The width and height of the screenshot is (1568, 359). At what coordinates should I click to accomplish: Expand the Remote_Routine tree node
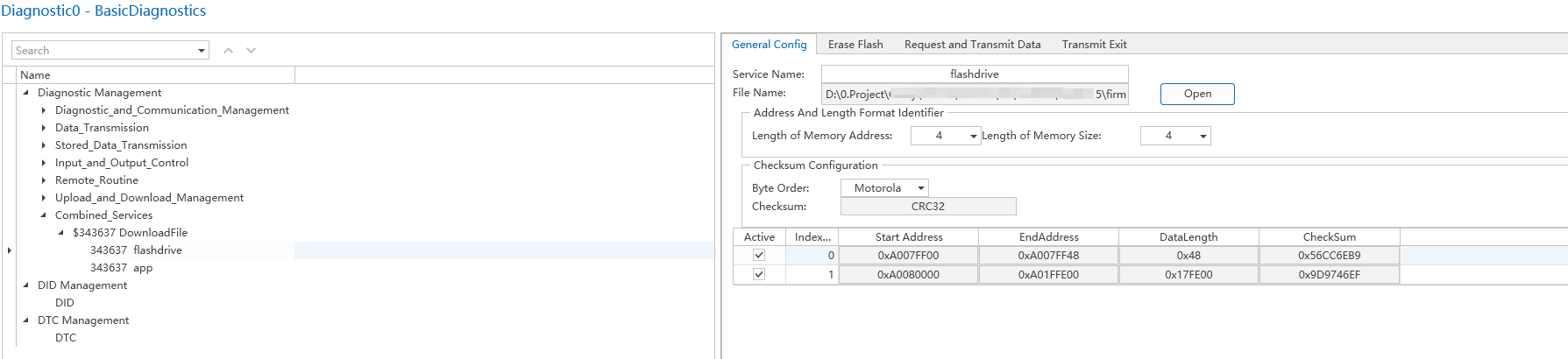[x=44, y=180]
